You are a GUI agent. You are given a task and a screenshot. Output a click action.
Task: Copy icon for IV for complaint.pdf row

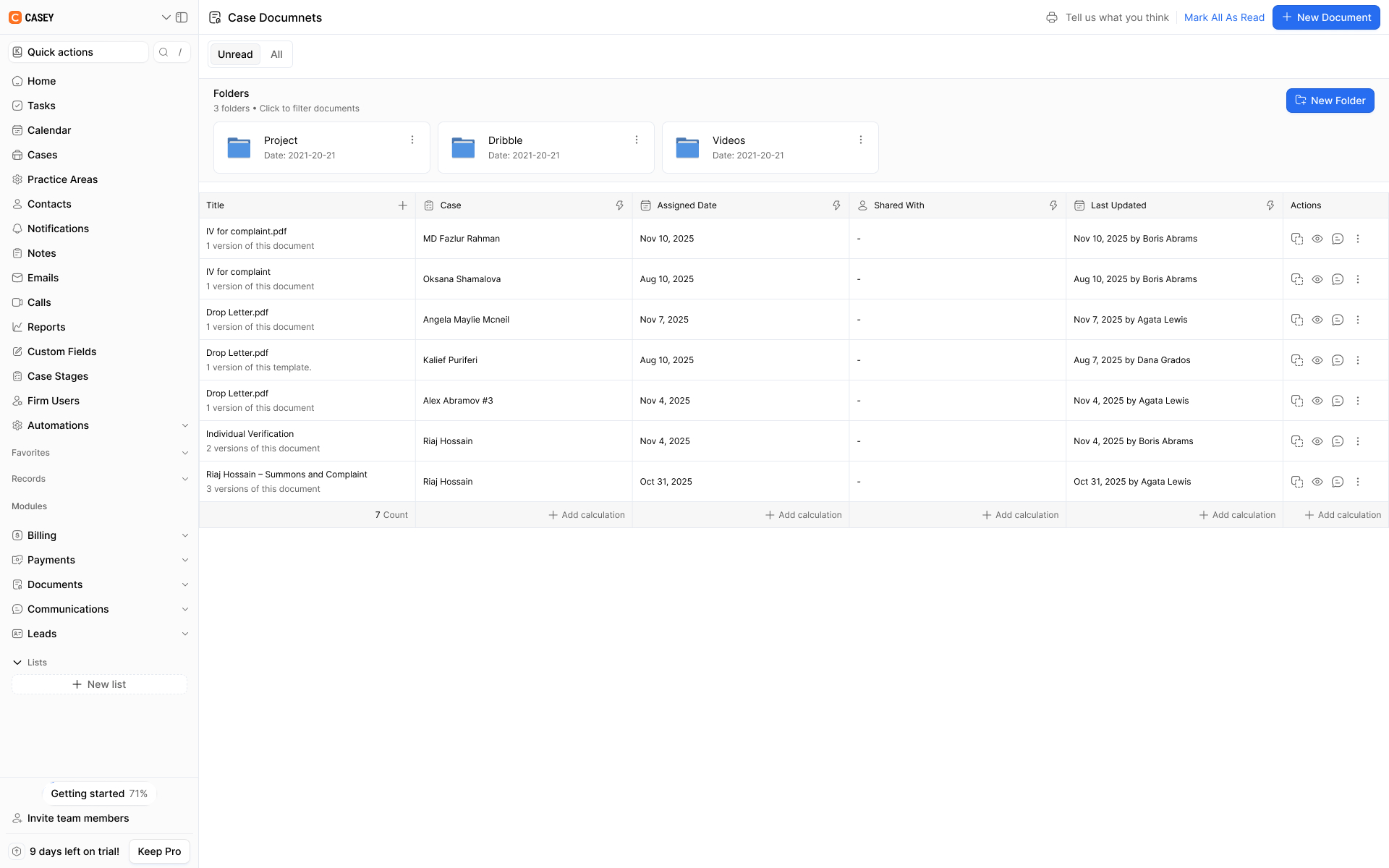[1297, 239]
